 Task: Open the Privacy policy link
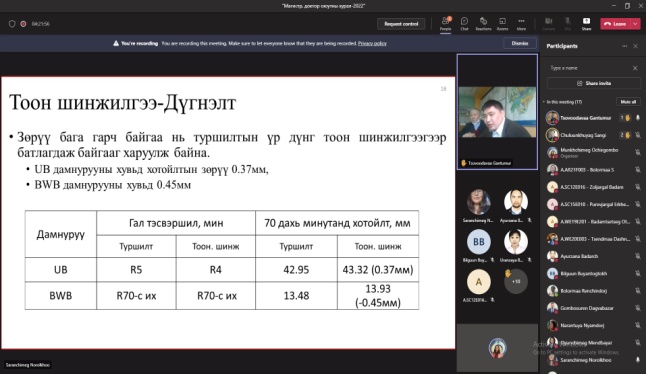click(372, 43)
